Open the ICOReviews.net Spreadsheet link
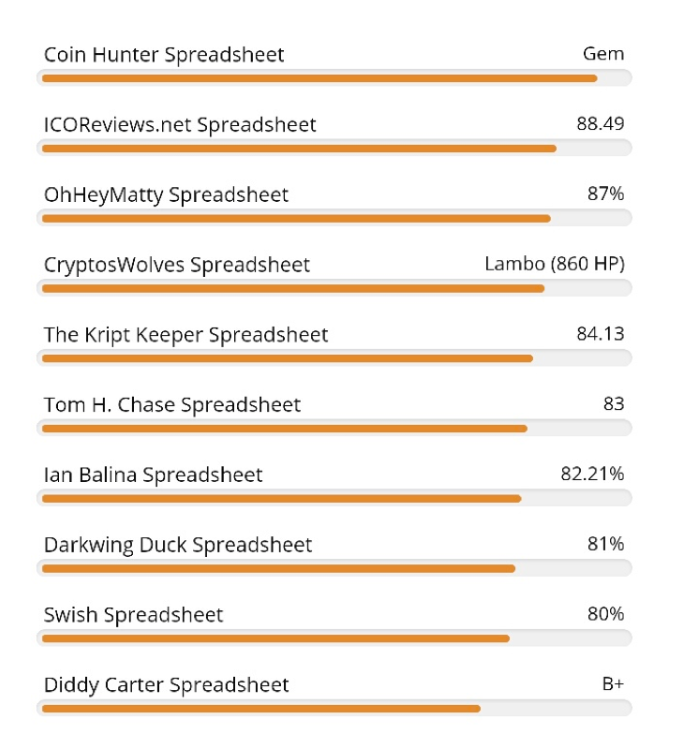Screen dimensions: 693x748 [x=180, y=125]
